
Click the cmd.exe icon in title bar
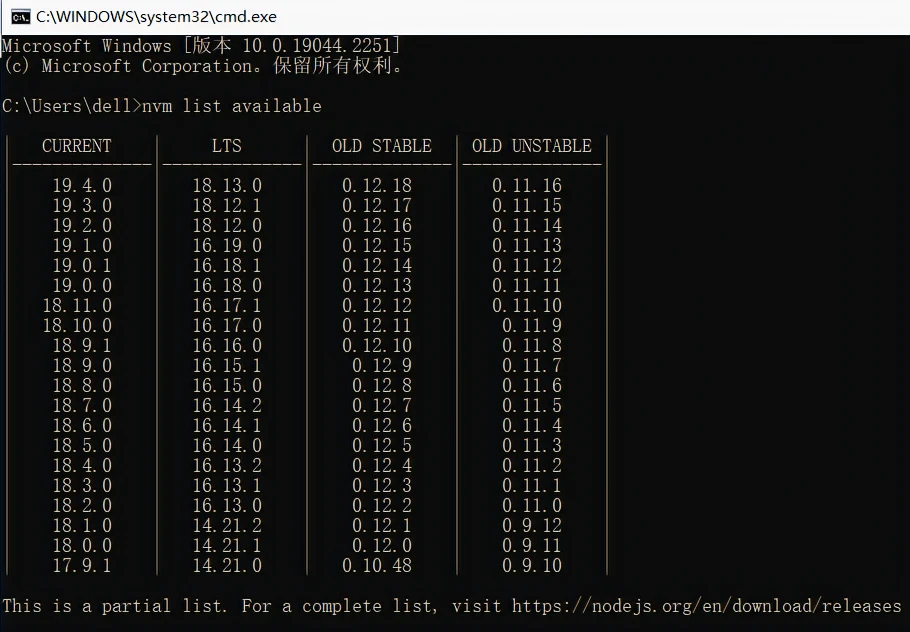(20, 17)
